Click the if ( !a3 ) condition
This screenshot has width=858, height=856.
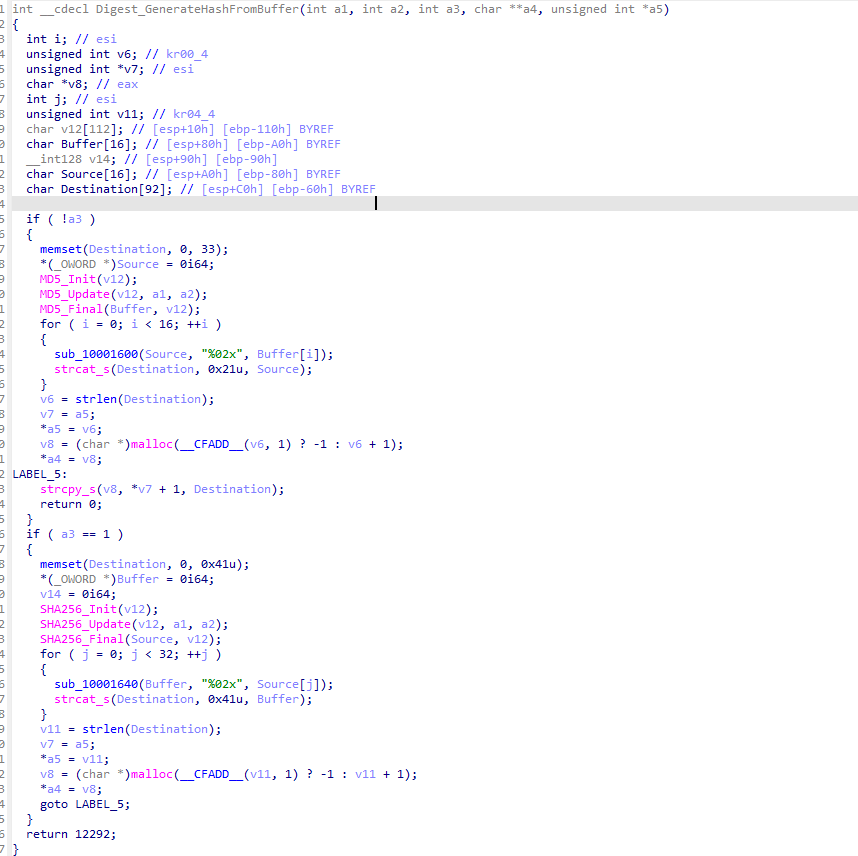[x=61, y=219]
